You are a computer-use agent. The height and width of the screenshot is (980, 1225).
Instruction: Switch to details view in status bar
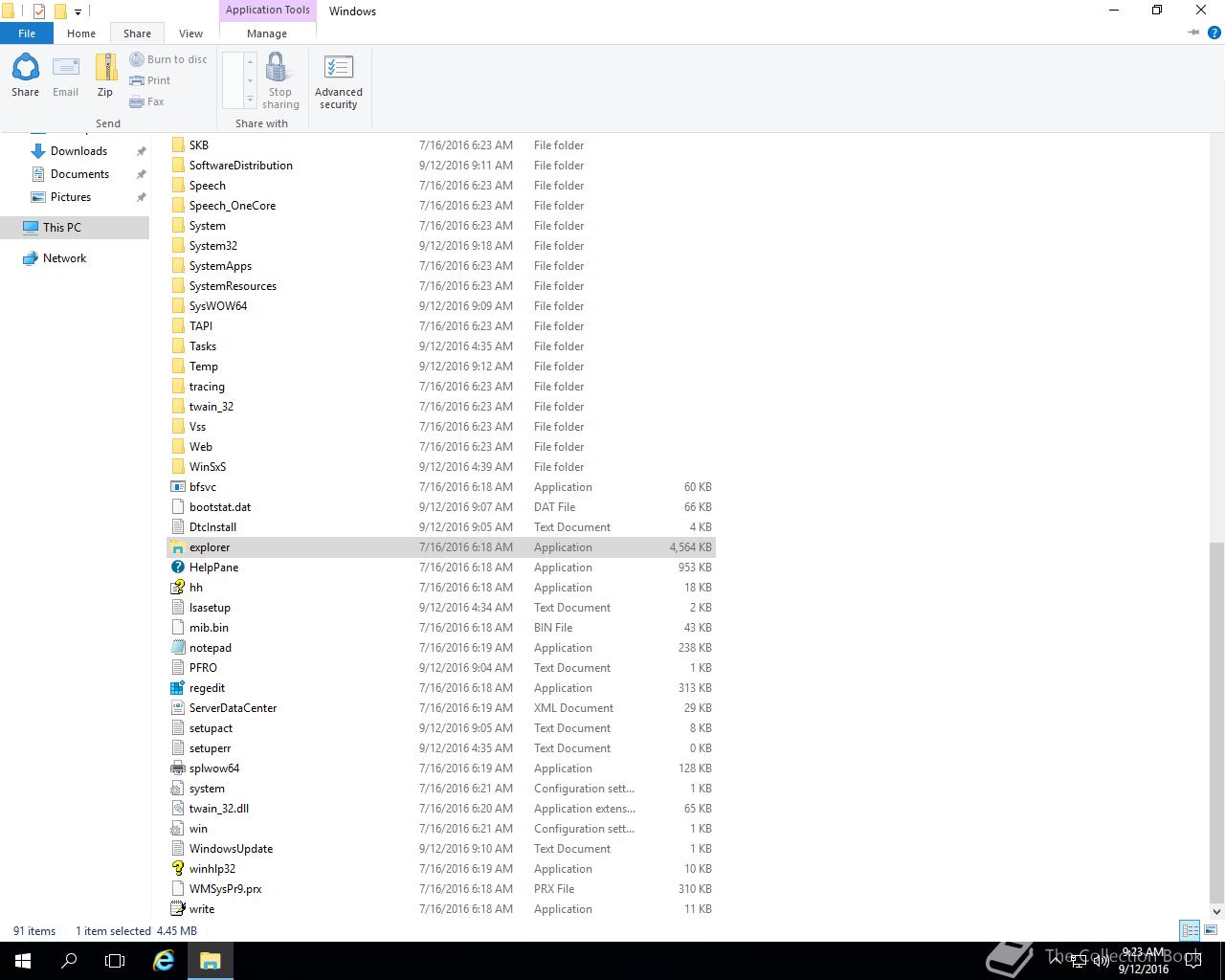[1190, 930]
